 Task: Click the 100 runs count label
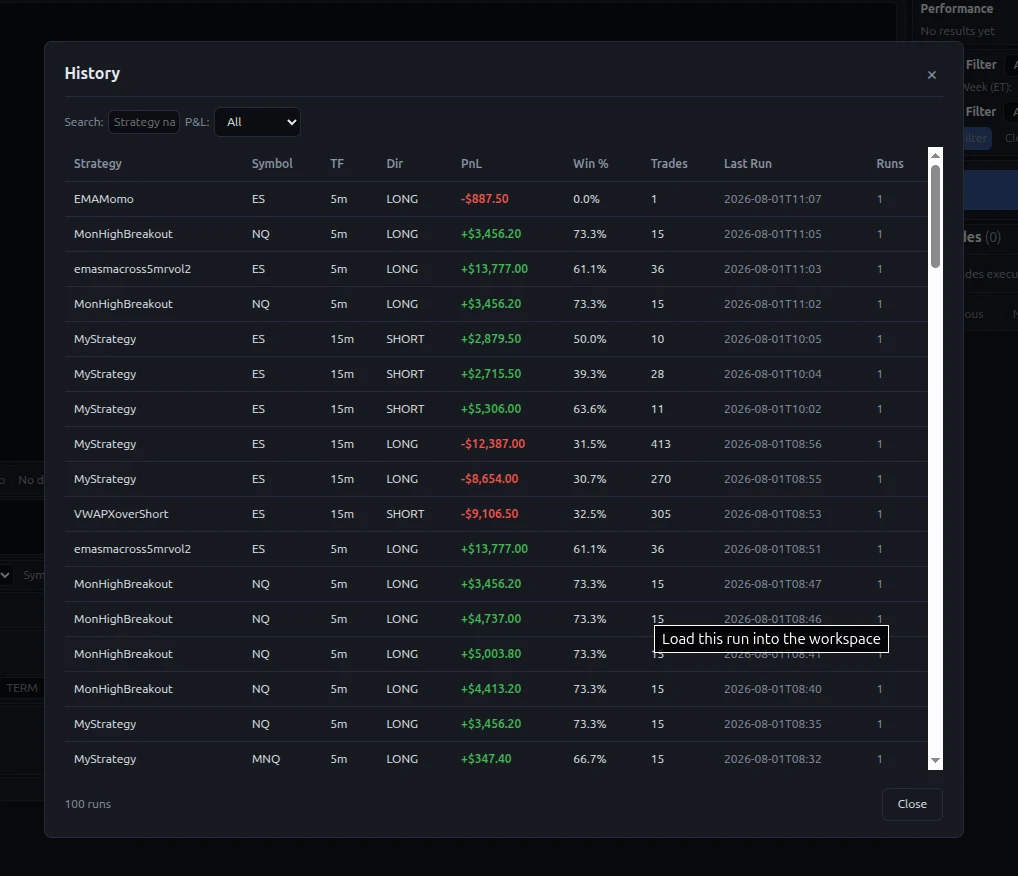(88, 804)
